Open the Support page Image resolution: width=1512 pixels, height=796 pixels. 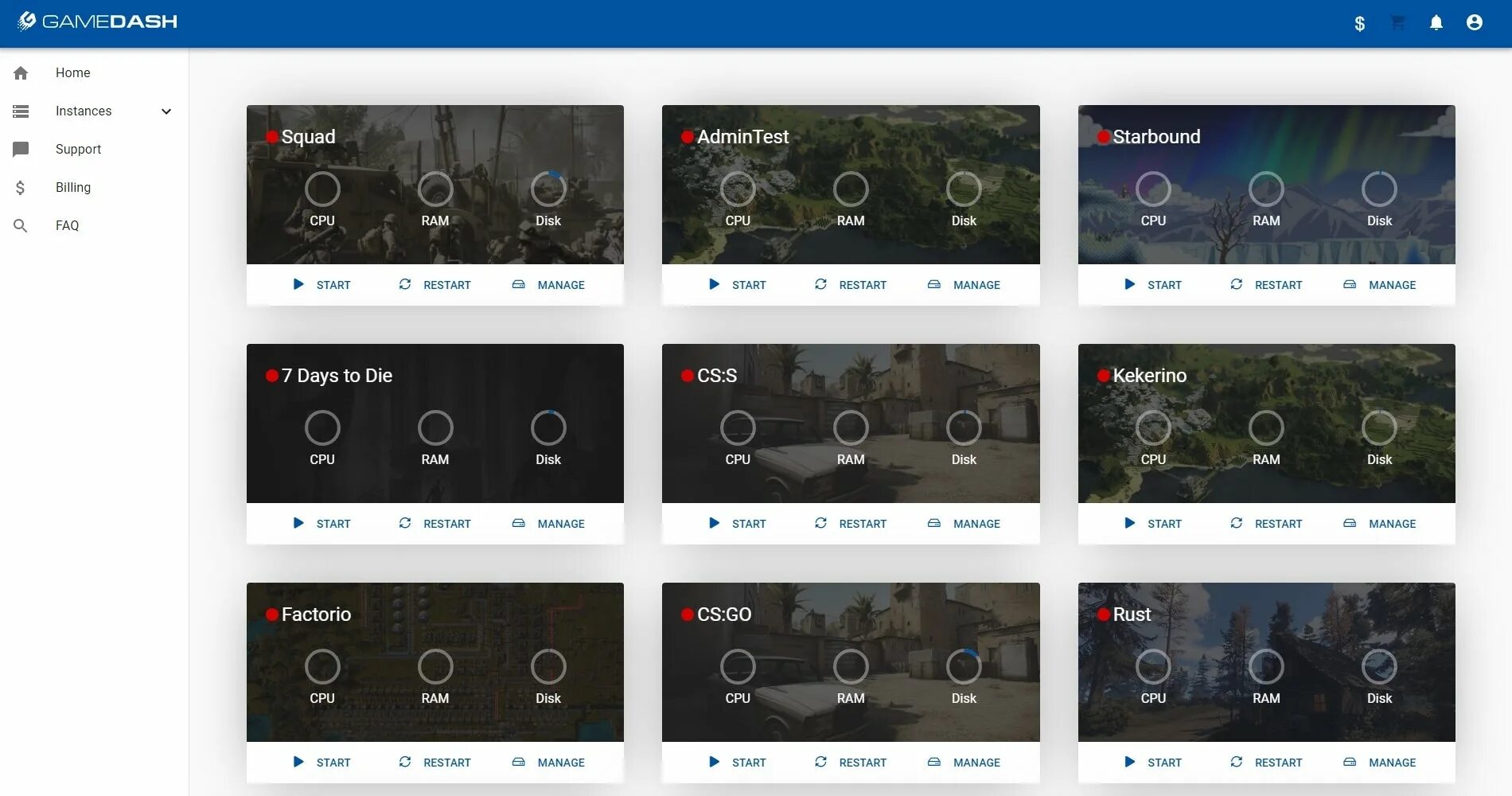click(x=78, y=149)
